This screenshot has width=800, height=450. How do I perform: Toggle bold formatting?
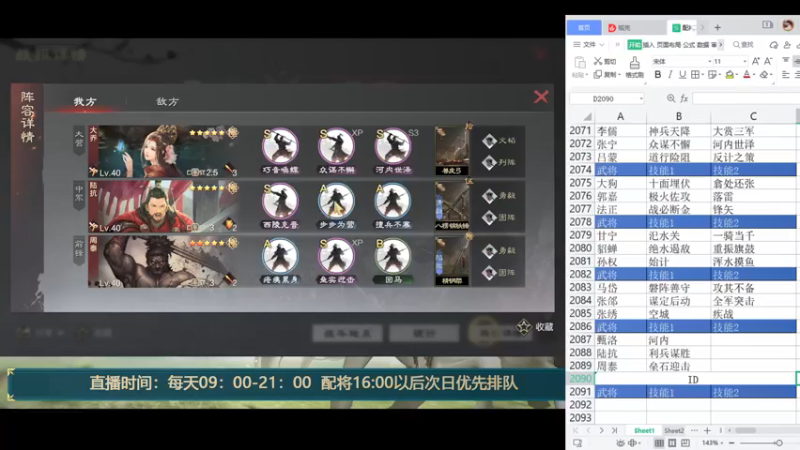pyautogui.click(x=658, y=75)
